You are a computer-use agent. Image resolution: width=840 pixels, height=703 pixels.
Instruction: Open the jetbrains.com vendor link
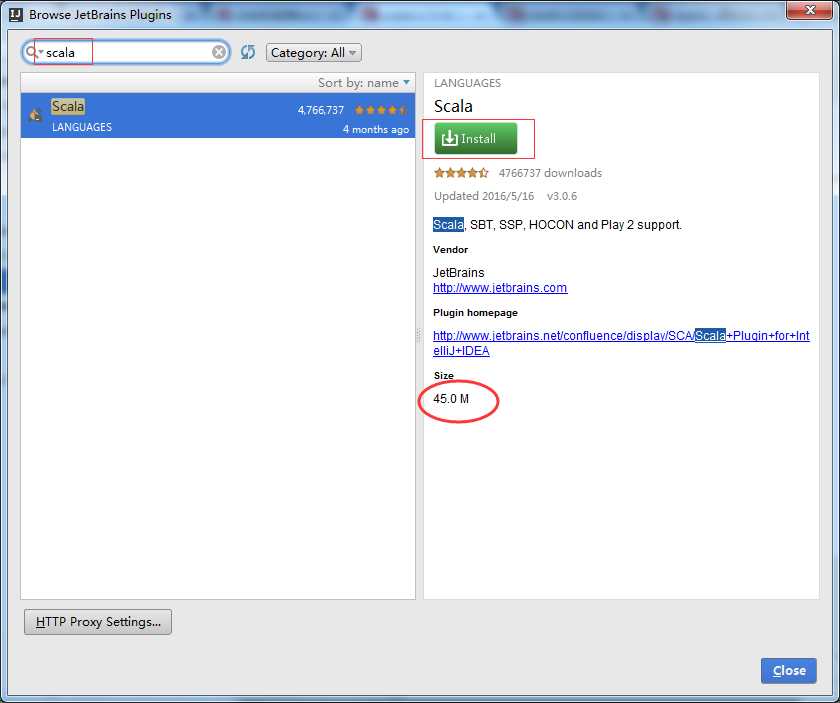(x=500, y=288)
